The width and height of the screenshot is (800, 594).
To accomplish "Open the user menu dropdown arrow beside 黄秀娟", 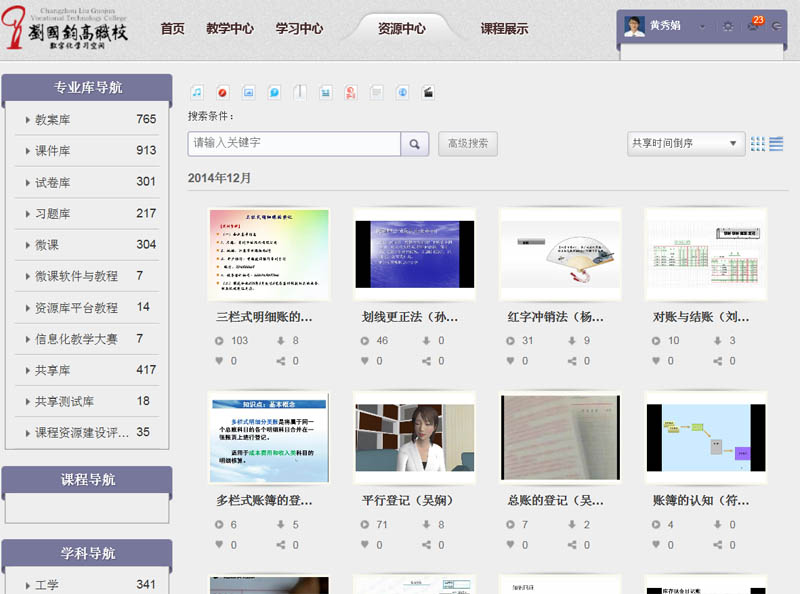I will pos(703,27).
